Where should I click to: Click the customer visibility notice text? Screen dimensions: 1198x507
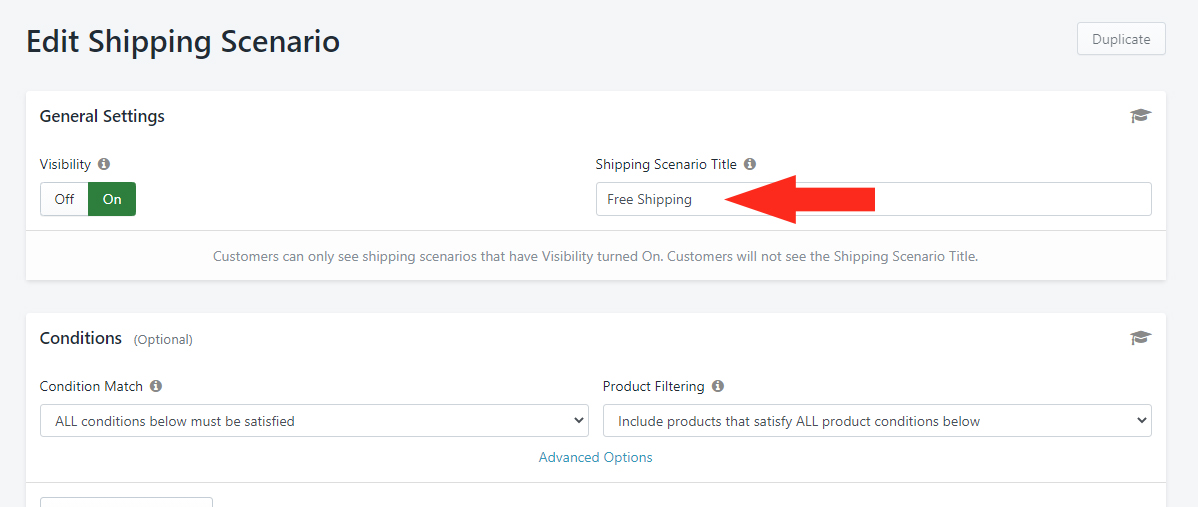pos(595,257)
